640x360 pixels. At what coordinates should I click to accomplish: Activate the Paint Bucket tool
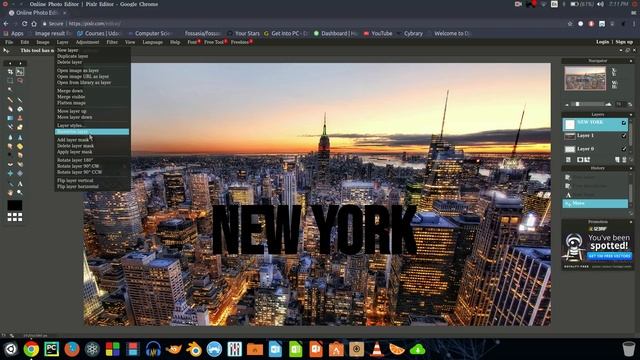(20, 109)
